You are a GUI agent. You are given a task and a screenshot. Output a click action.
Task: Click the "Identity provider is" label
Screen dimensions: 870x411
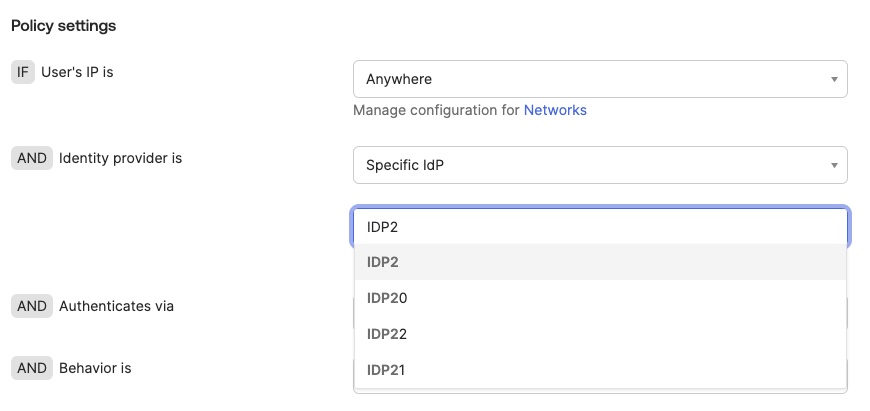pyautogui.click(x=120, y=158)
